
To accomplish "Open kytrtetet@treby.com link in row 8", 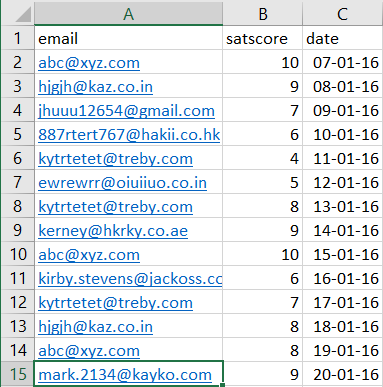I will 116,207.
